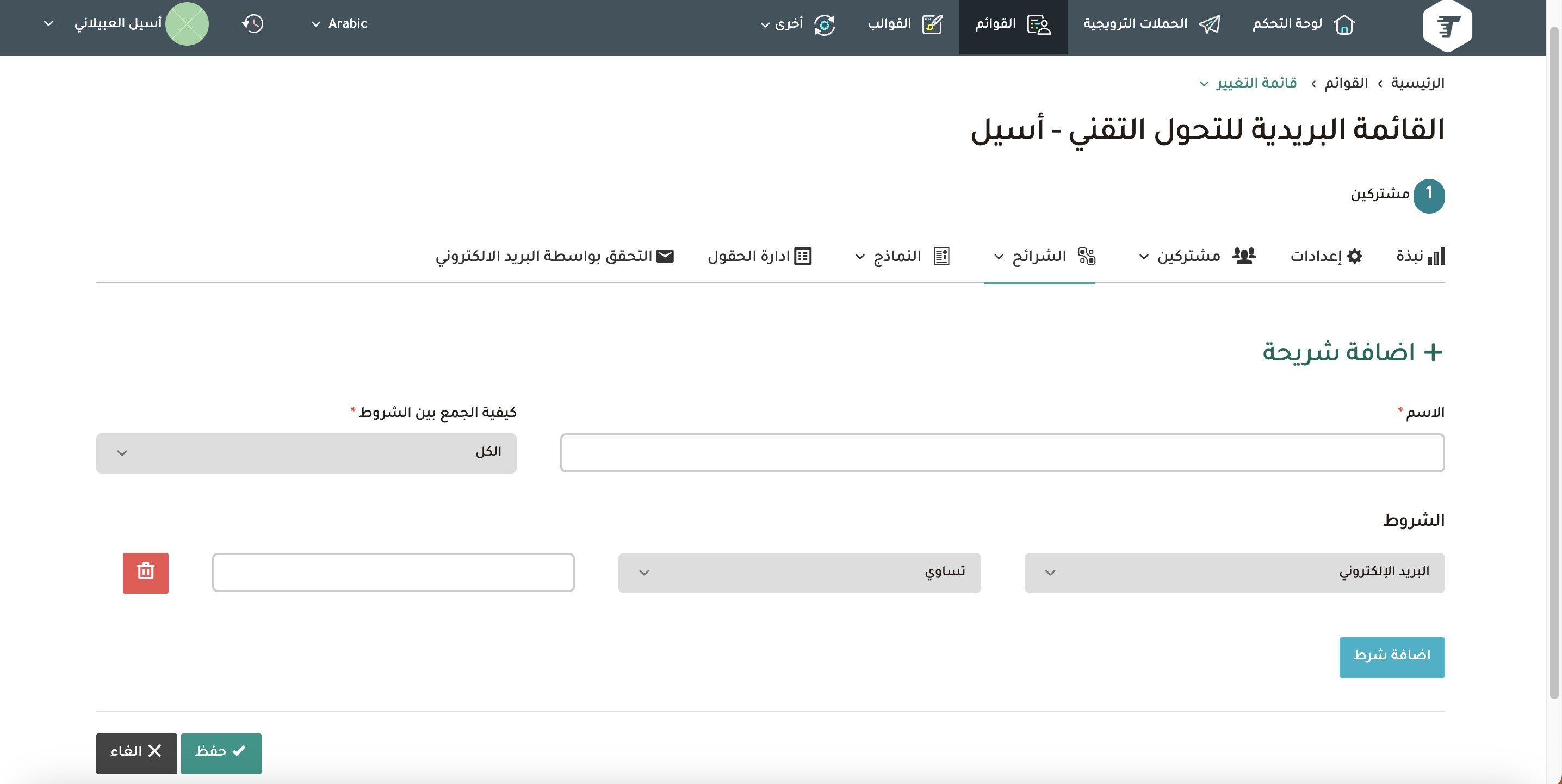Click the اضافة شرط button
1562x784 pixels.
tap(1391, 657)
